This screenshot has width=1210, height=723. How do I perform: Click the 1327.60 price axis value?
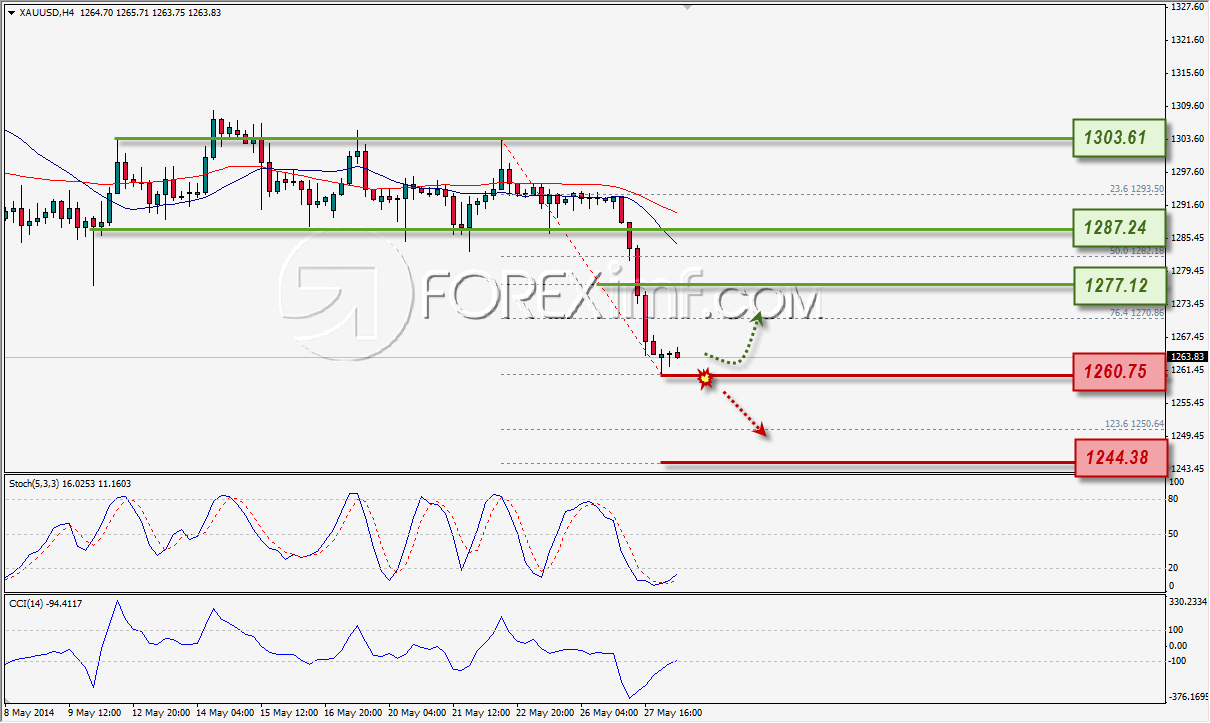[x=1186, y=6]
